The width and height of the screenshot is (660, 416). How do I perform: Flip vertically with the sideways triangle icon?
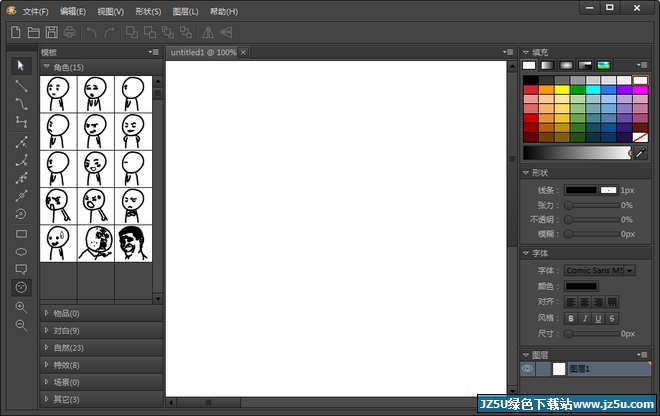226,32
